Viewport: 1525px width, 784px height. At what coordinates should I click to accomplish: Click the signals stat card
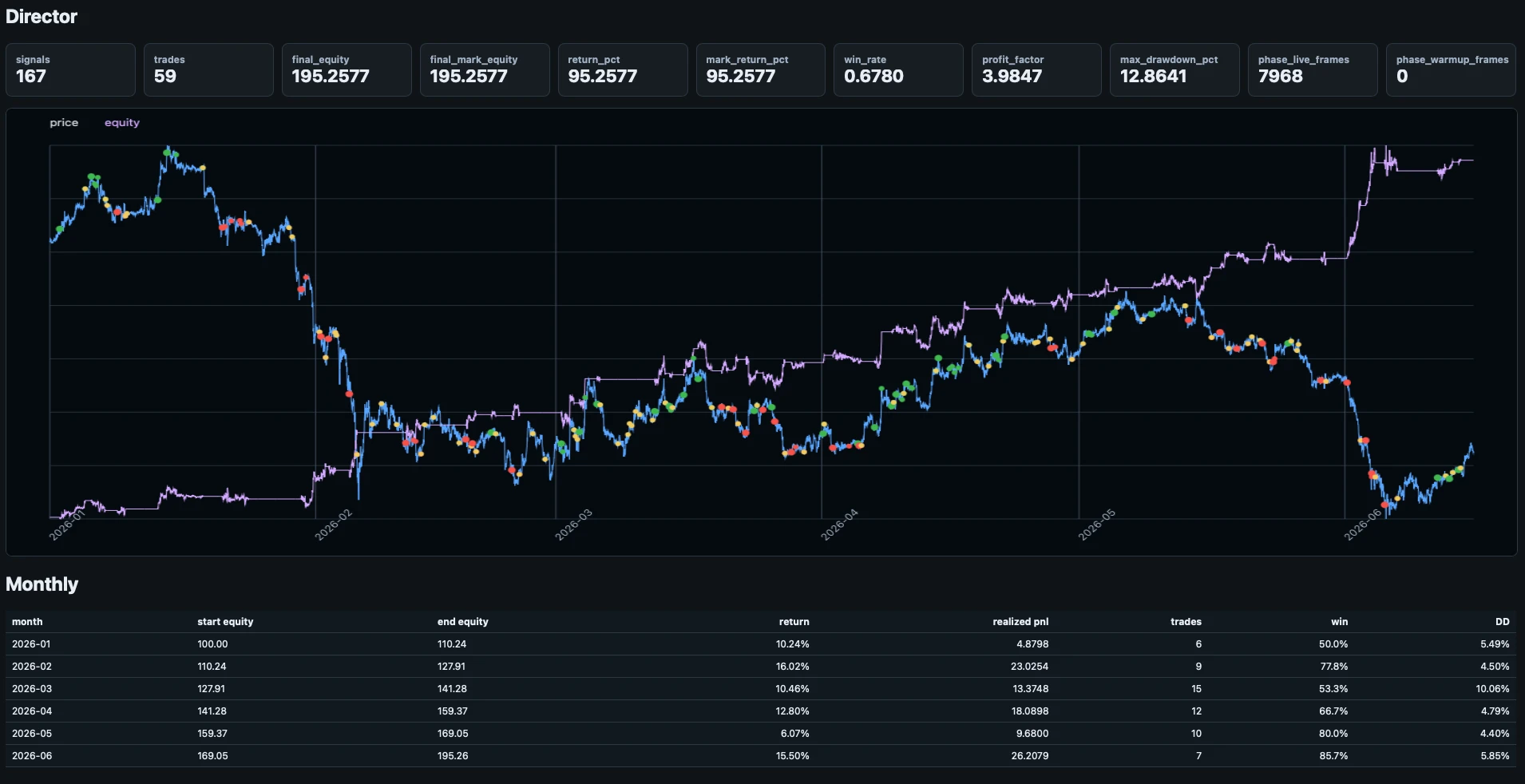click(70, 69)
